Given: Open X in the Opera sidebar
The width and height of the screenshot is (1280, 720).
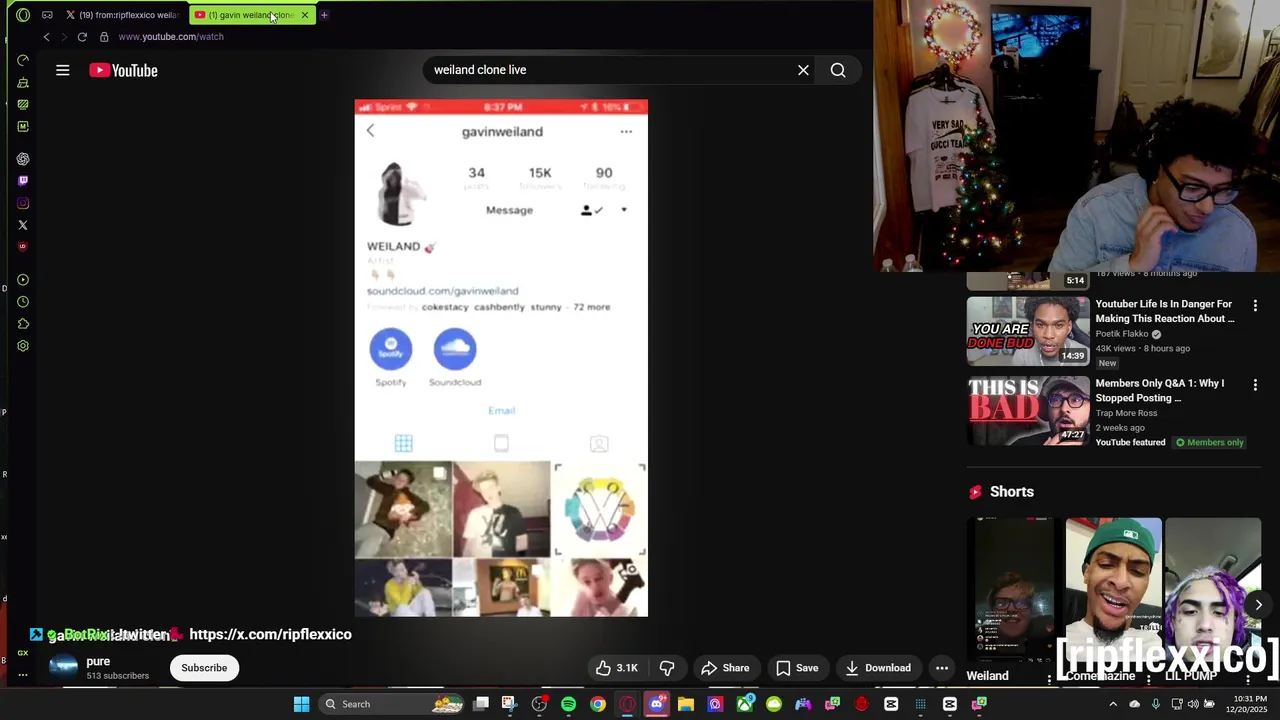Looking at the screenshot, I should coord(23,225).
